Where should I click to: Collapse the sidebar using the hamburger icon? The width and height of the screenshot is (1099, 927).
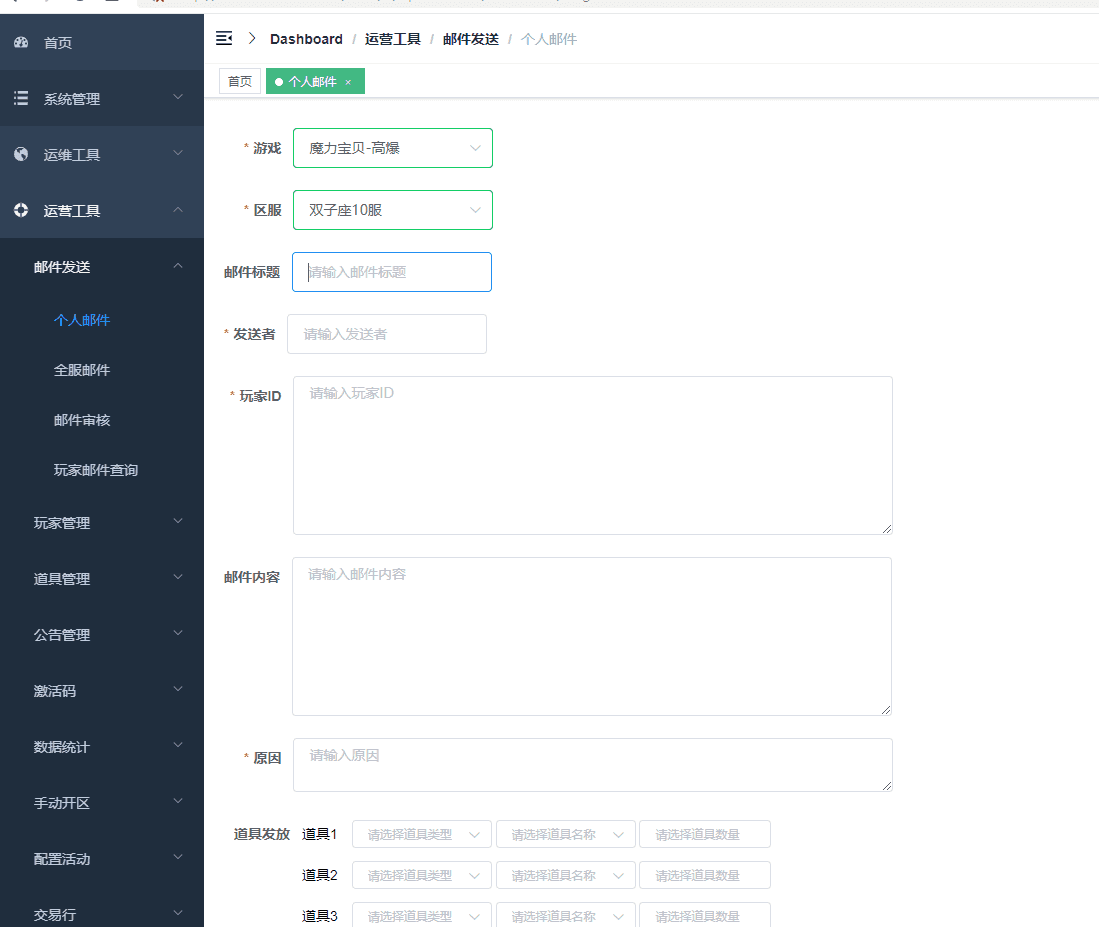224,38
